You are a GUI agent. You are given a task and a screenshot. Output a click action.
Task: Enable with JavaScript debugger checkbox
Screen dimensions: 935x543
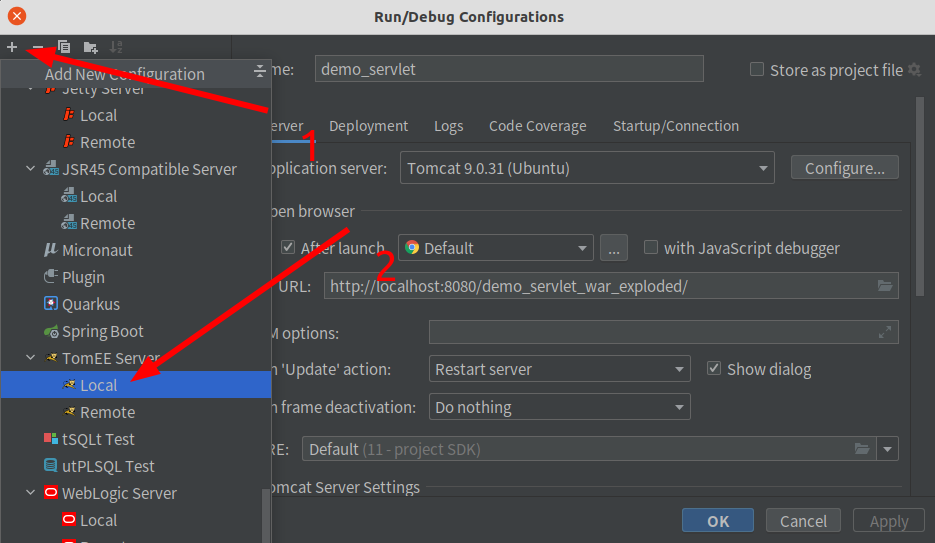(651, 247)
